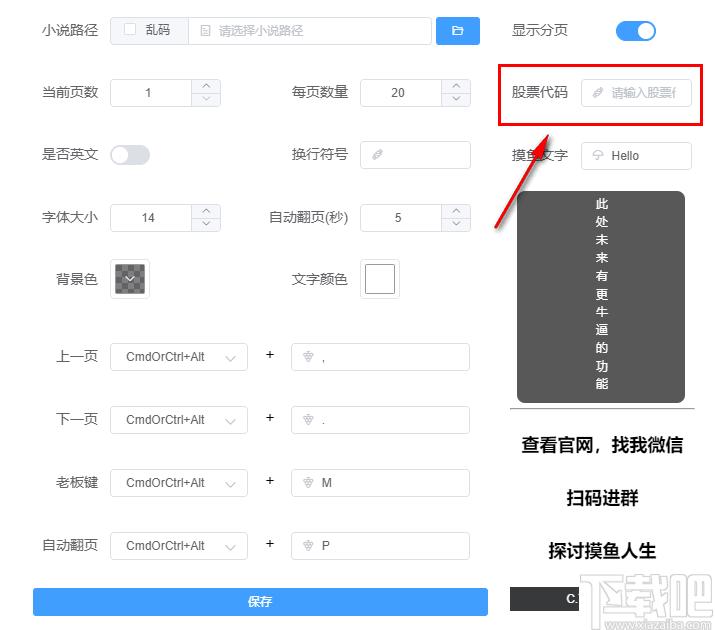
Task: Click the 探讨摸鱼人生 text
Action: 602,551
